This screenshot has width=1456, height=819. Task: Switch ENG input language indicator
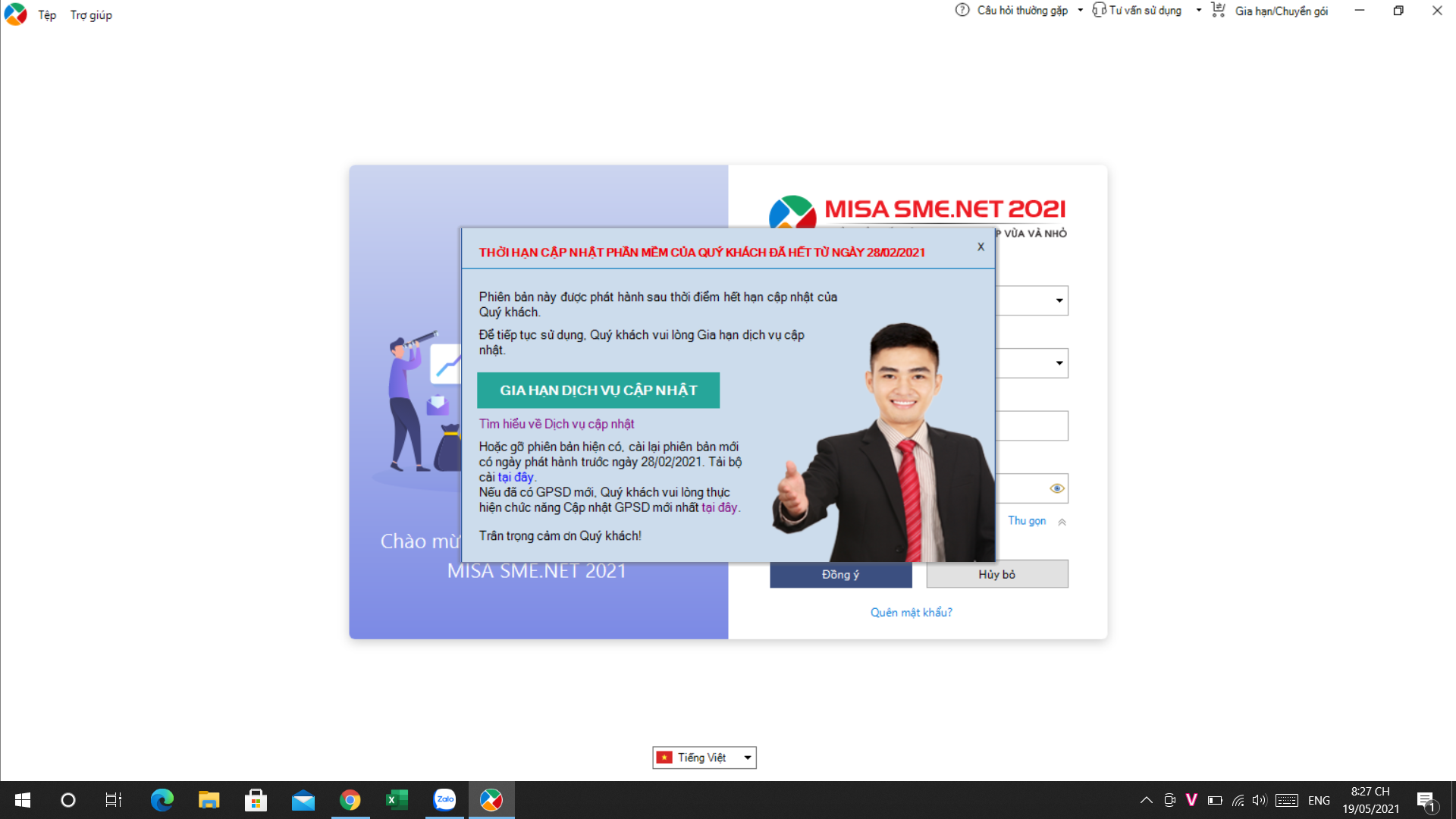1319,801
